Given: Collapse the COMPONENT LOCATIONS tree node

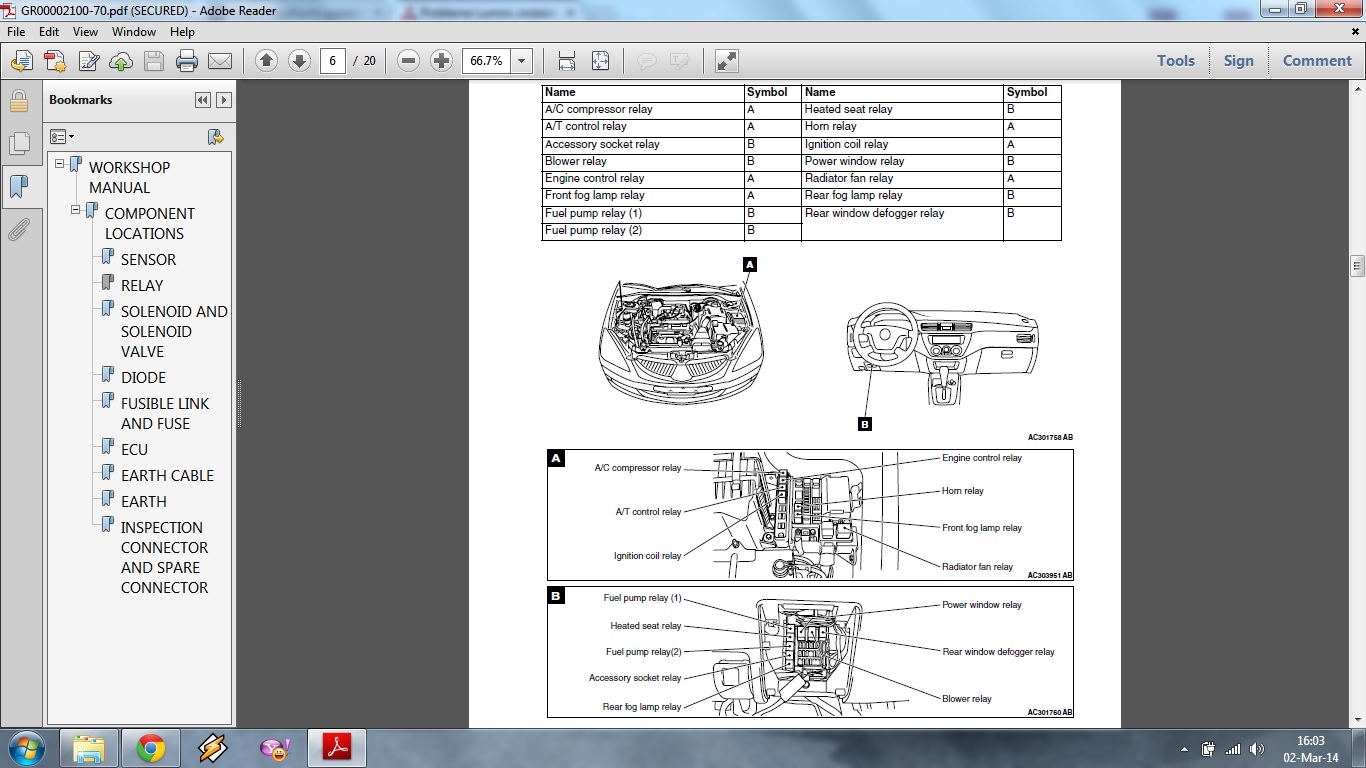Looking at the screenshot, I should coord(76,210).
